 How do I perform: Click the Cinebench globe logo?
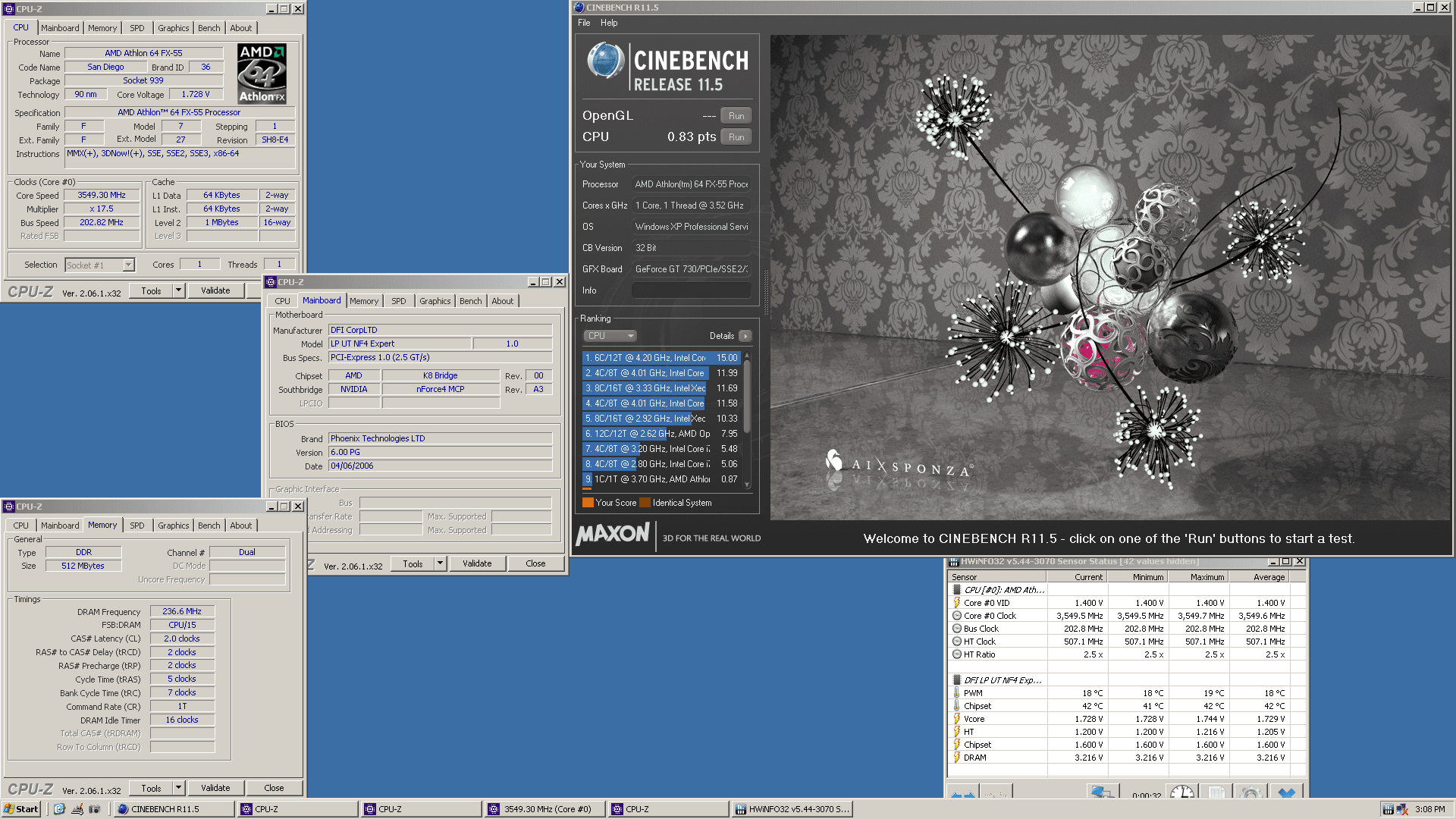tap(604, 61)
